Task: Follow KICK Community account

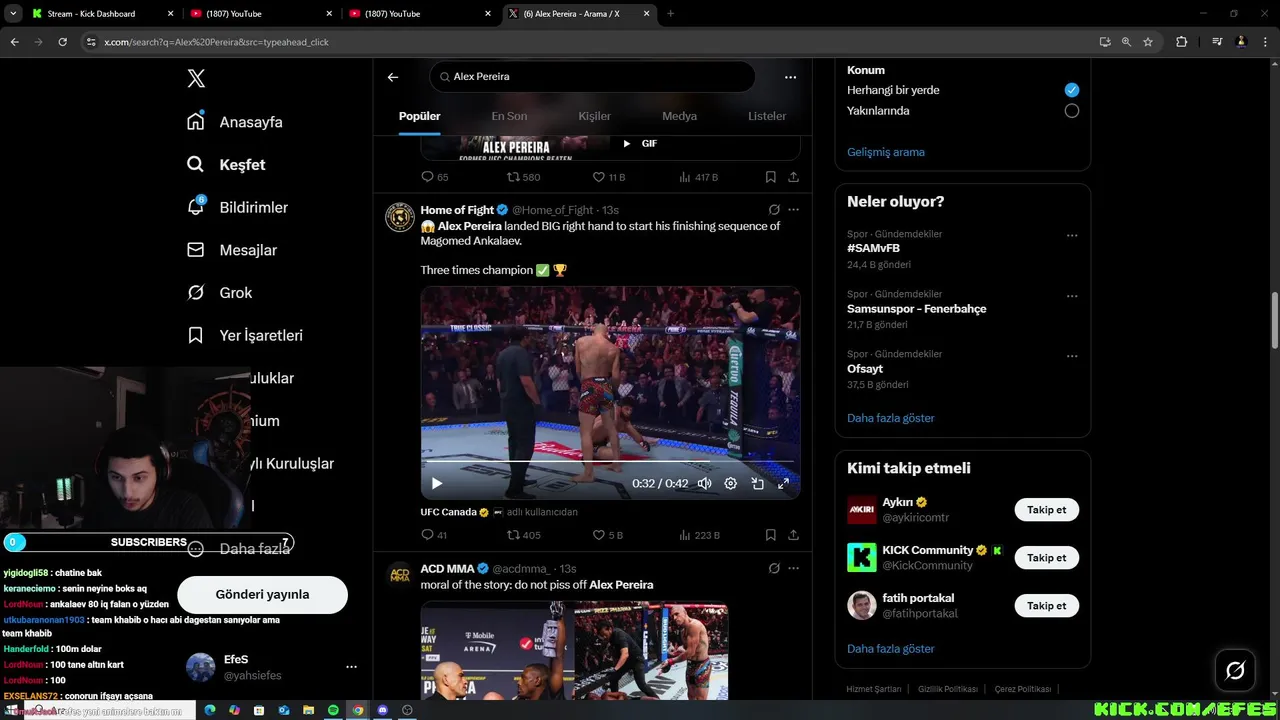Action: 1047,558
